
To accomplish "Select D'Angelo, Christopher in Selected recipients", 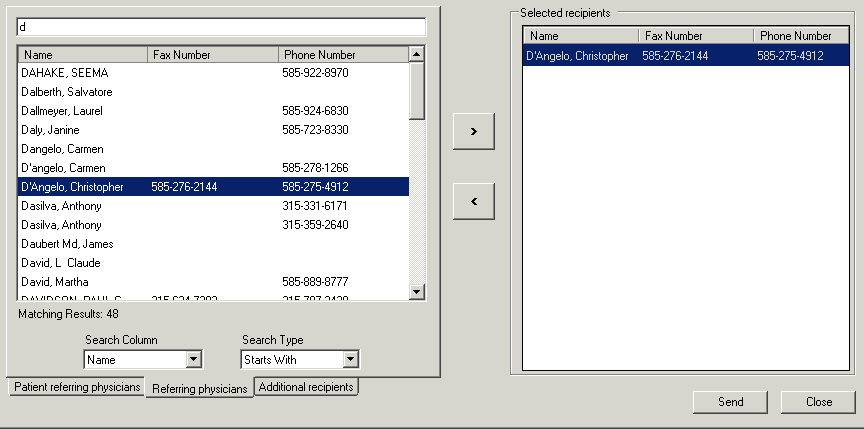I will point(577,56).
